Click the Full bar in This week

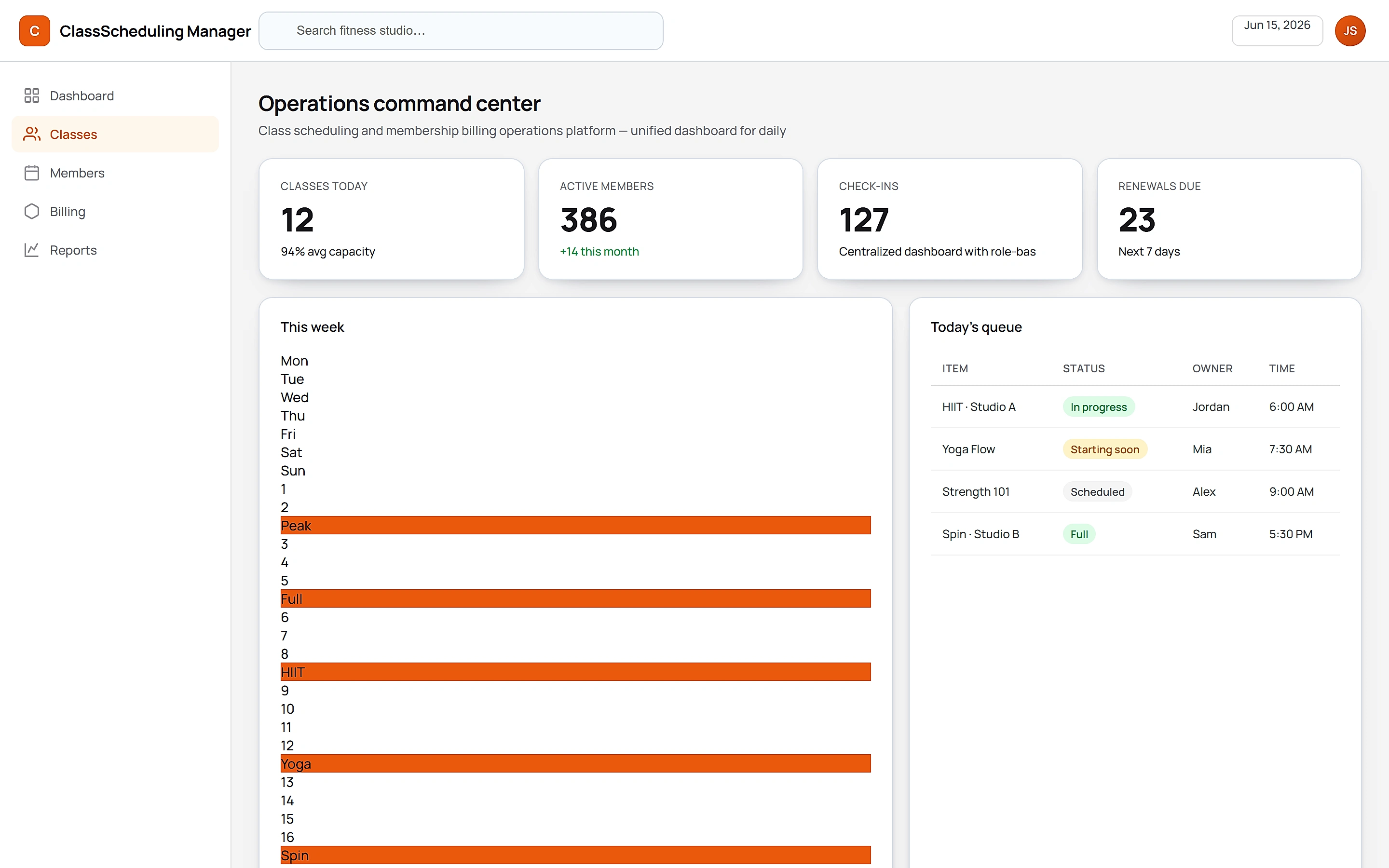[576, 599]
